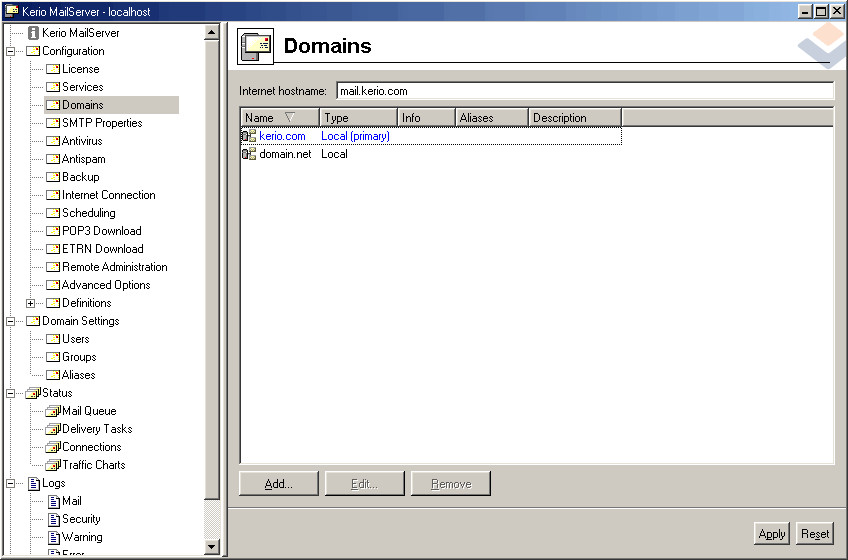848x560 pixels.
Task: Click the Description column header
Action: pos(575,117)
